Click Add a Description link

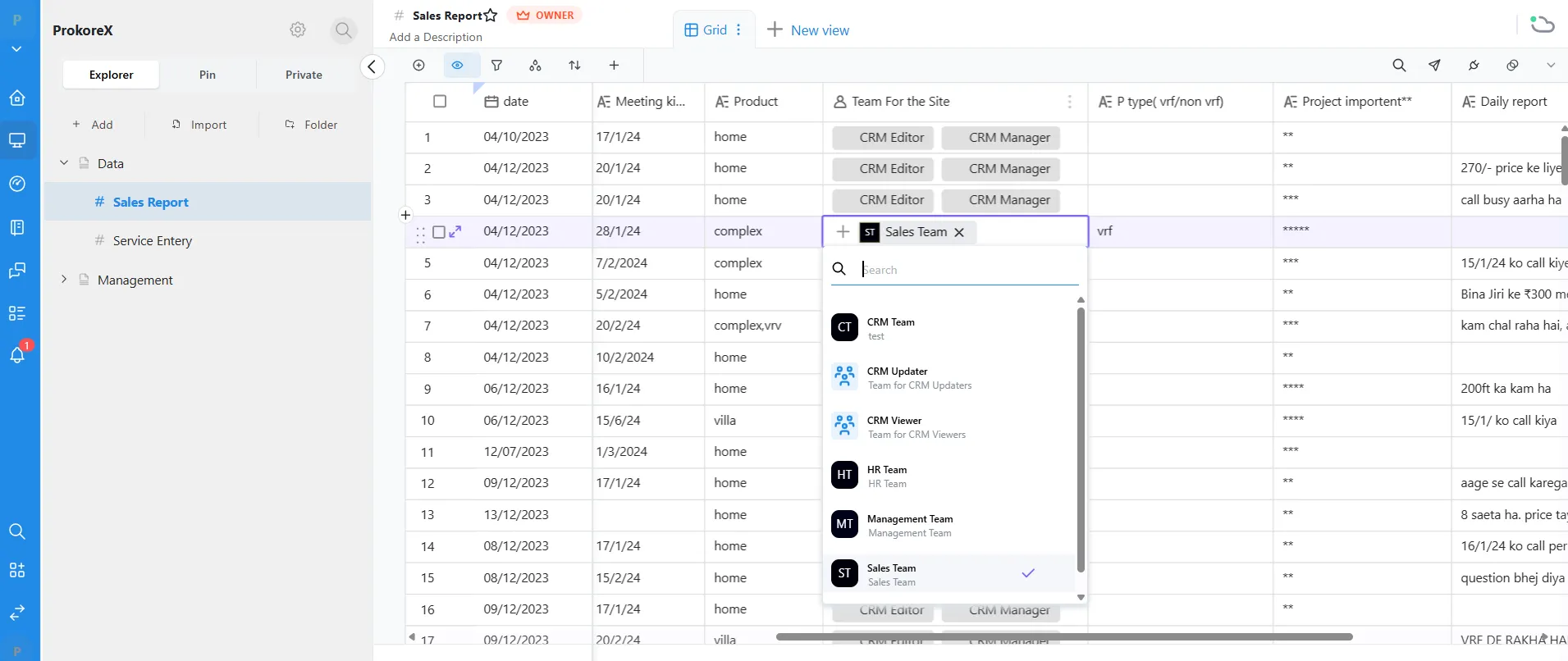point(436,37)
